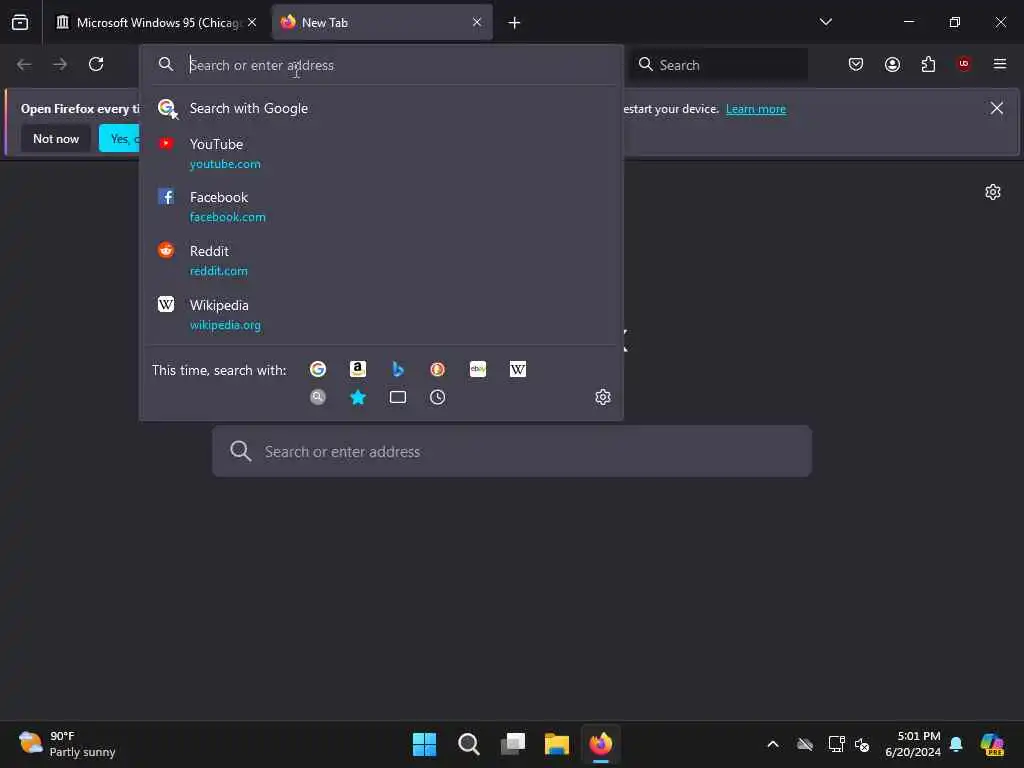Open the uBlock Origin extension icon
Image resolution: width=1024 pixels, height=768 pixels.
point(964,64)
